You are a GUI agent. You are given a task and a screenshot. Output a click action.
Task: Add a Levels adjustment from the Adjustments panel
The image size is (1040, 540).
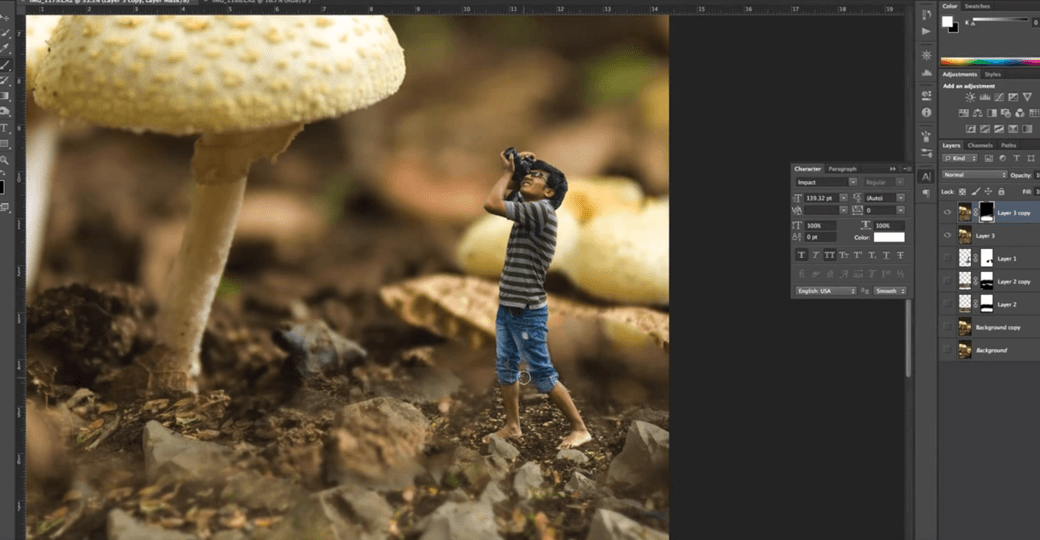click(984, 97)
